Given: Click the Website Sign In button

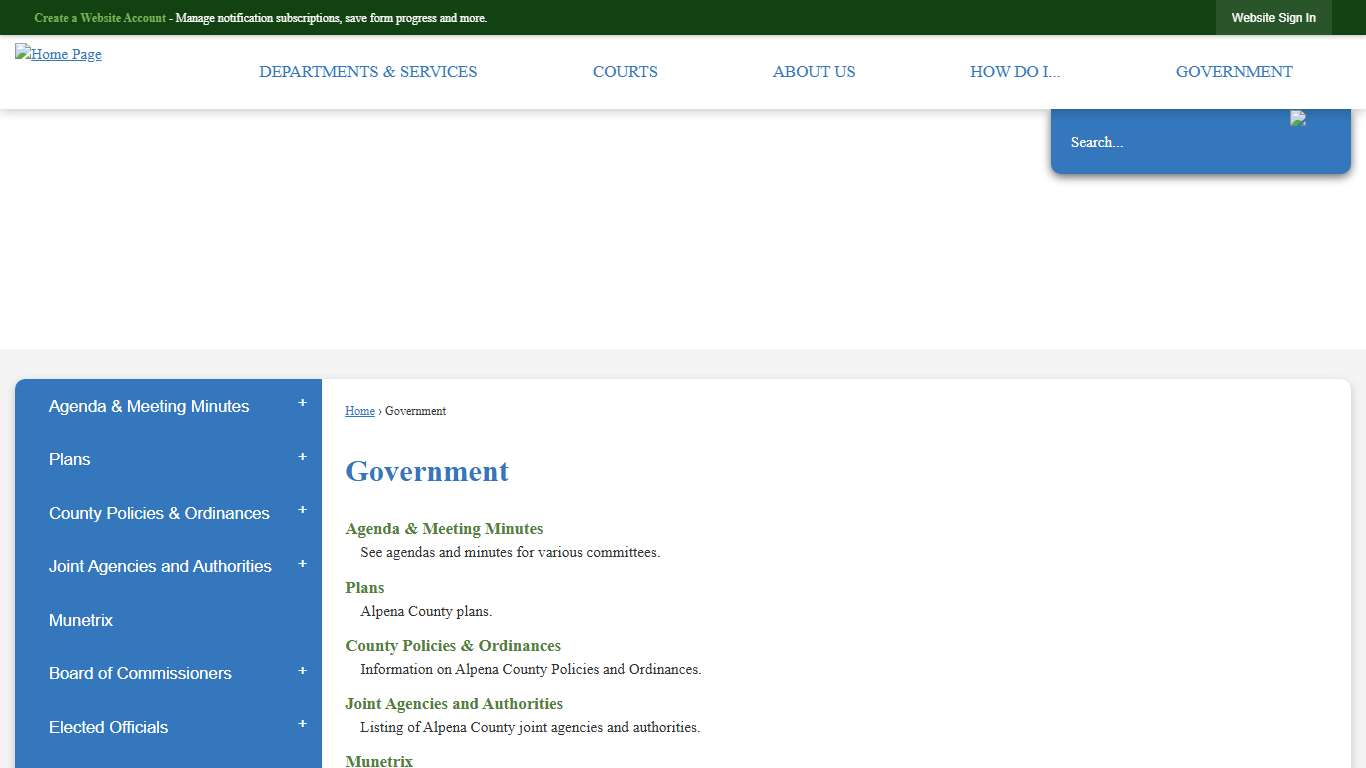Looking at the screenshot, I should coord(1273,17).
